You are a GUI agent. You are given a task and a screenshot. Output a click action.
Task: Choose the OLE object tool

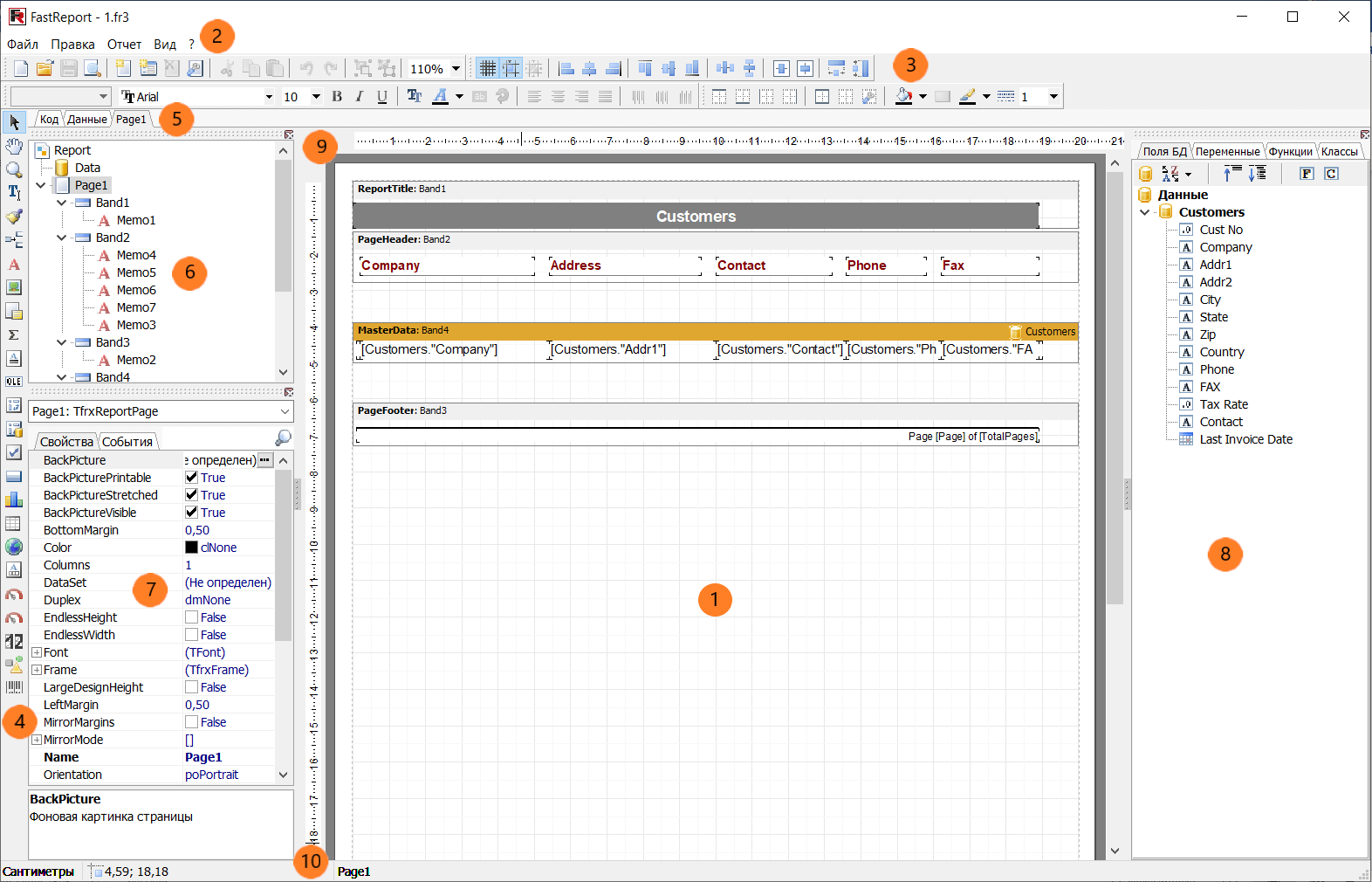14,382
